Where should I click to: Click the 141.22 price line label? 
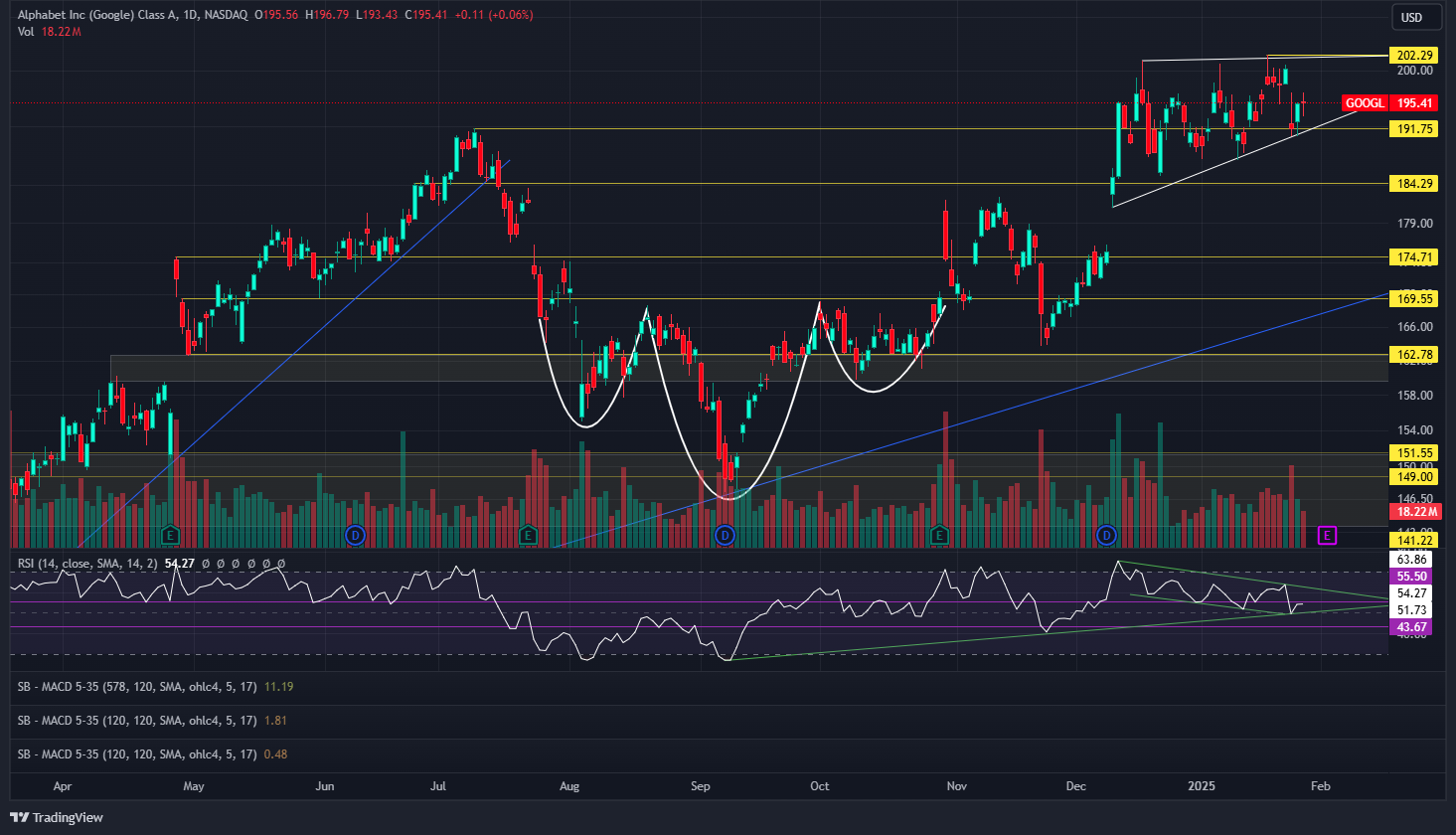[x=1414, y=541]
